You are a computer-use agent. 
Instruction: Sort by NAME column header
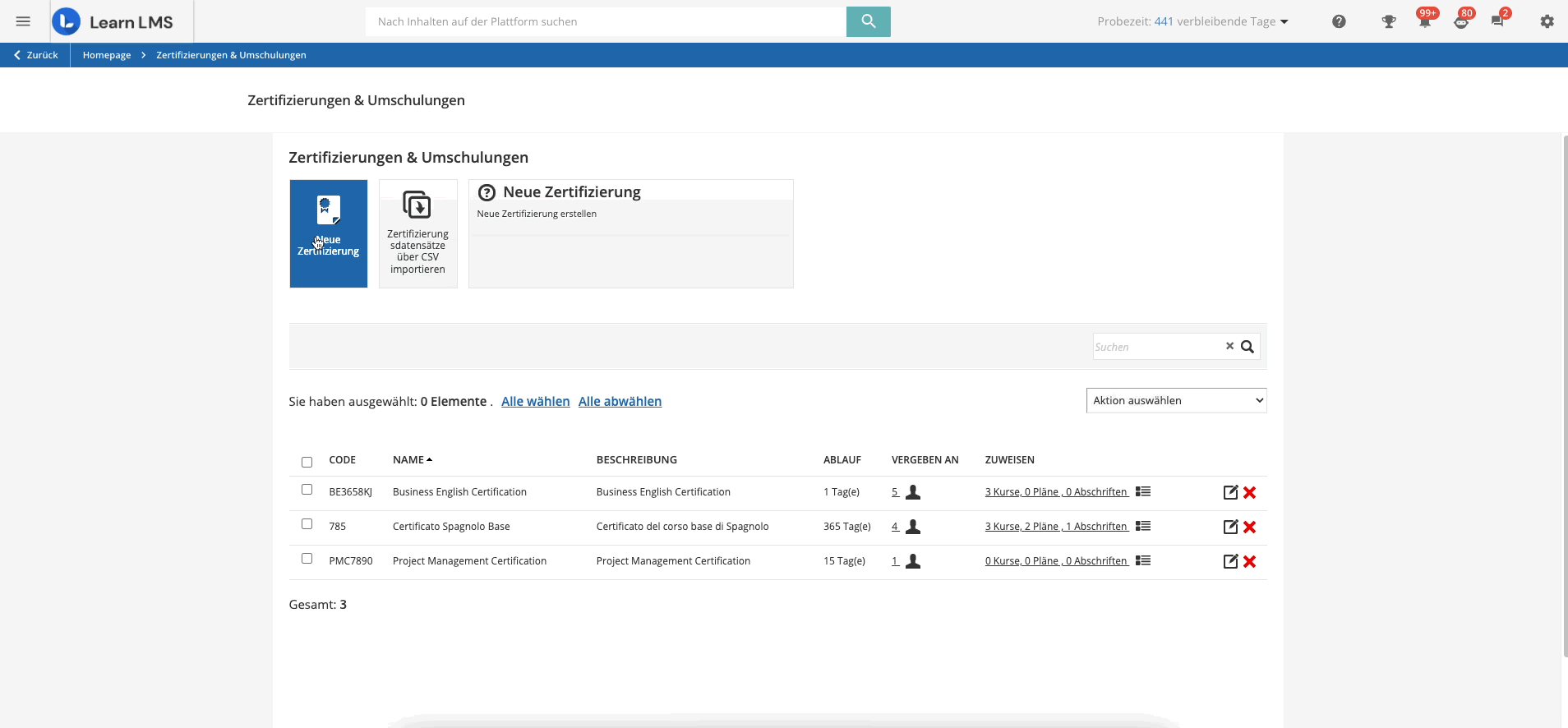pos(412,460)
